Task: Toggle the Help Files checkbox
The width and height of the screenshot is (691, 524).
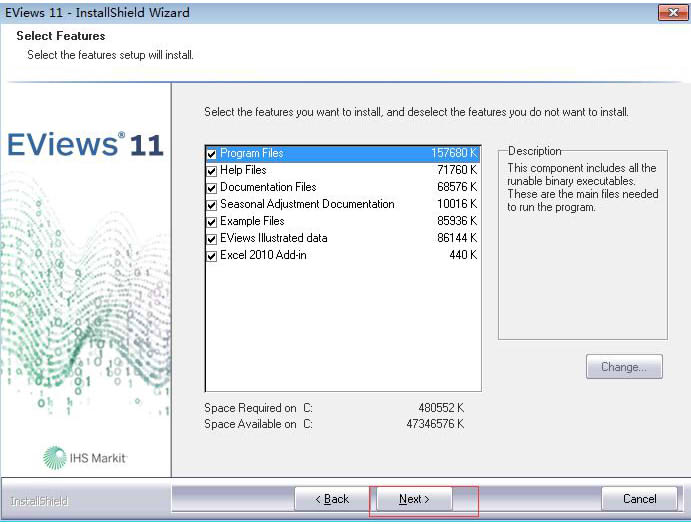Action: 212,171
